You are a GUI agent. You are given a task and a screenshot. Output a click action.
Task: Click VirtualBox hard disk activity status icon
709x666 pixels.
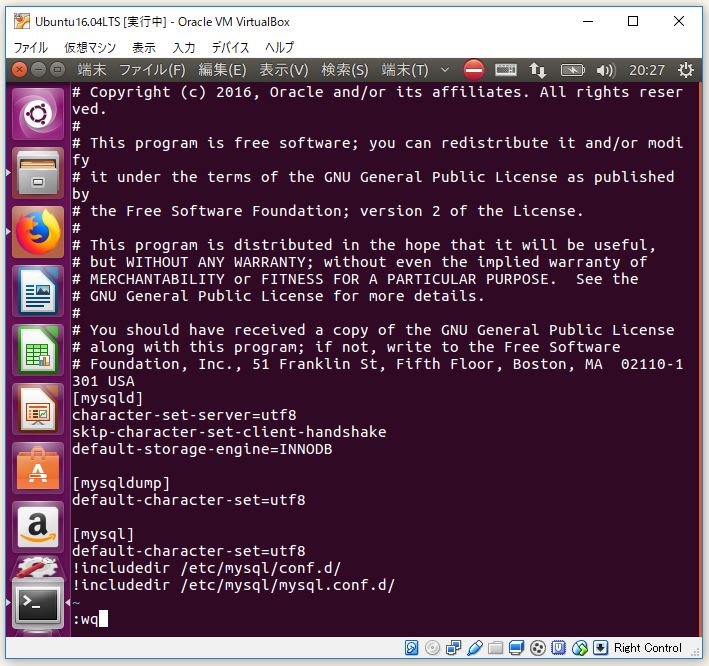411,648
